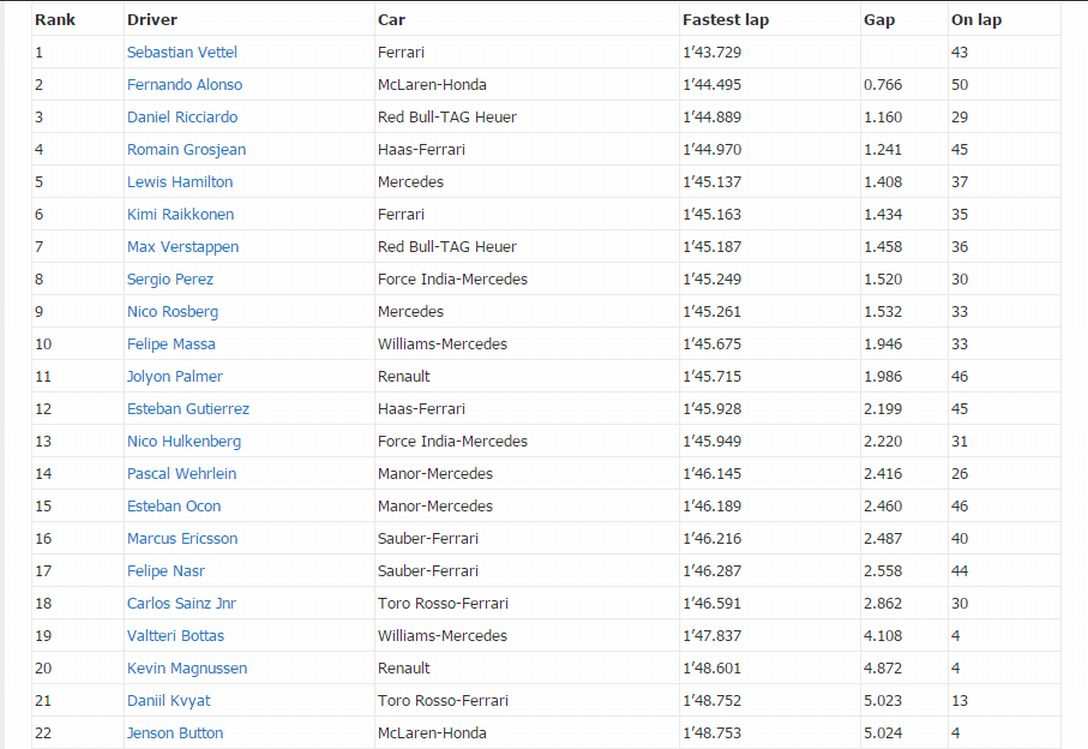Click the Kimi Raikkonen link
The width and height of the screenshot is (1088, 749).
(x=182, y=214)
